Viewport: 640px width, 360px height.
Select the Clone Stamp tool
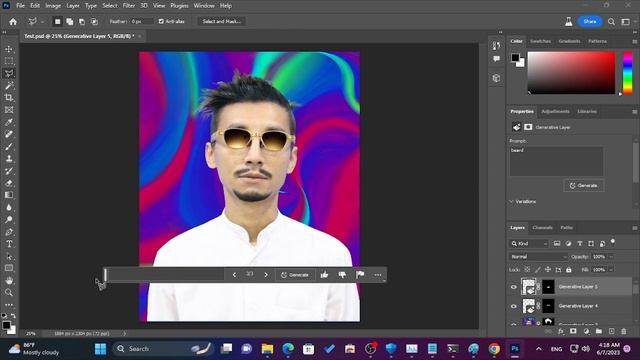click(9, 159)
